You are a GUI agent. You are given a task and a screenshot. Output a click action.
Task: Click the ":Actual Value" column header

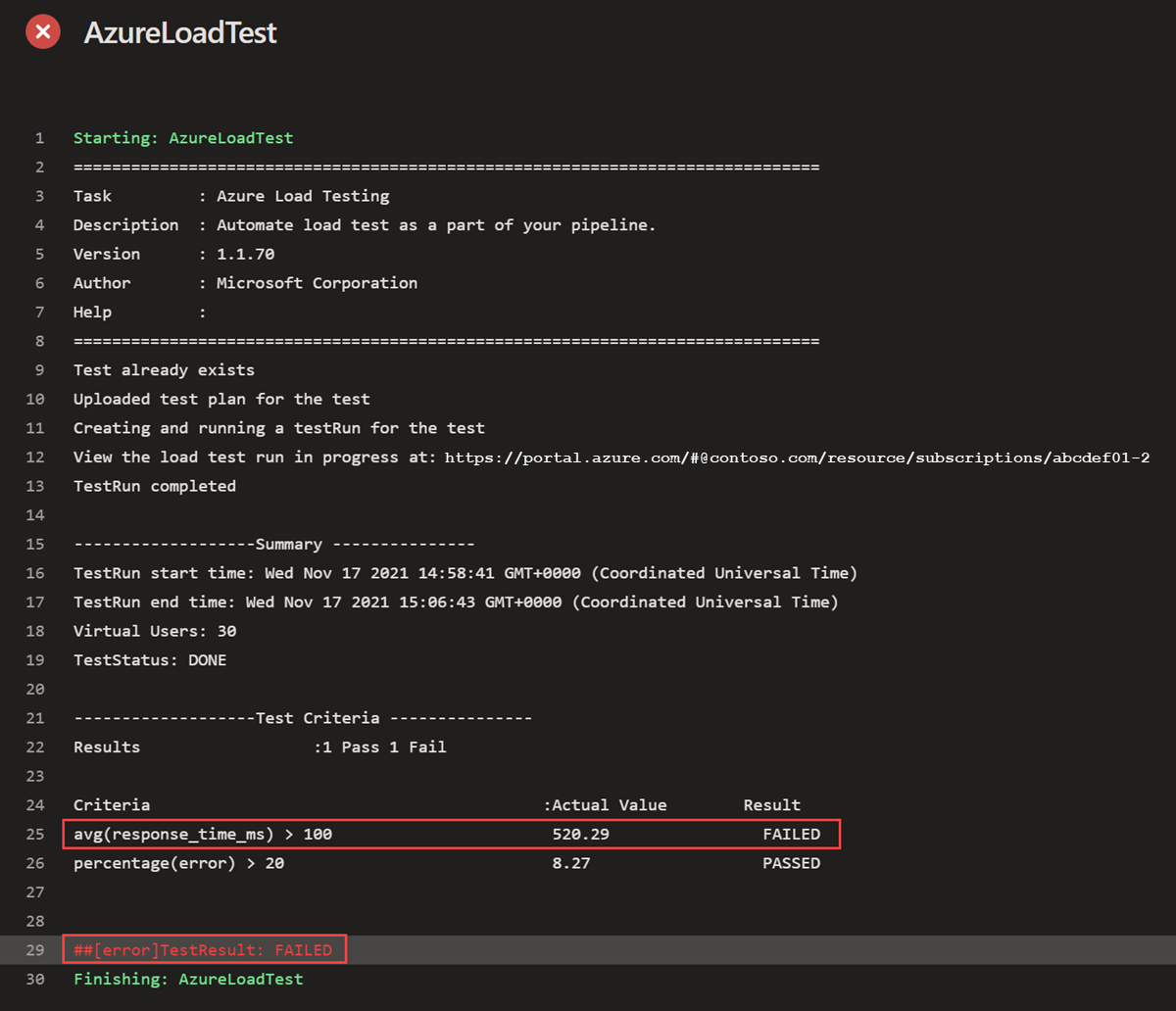tap(605, 805)
